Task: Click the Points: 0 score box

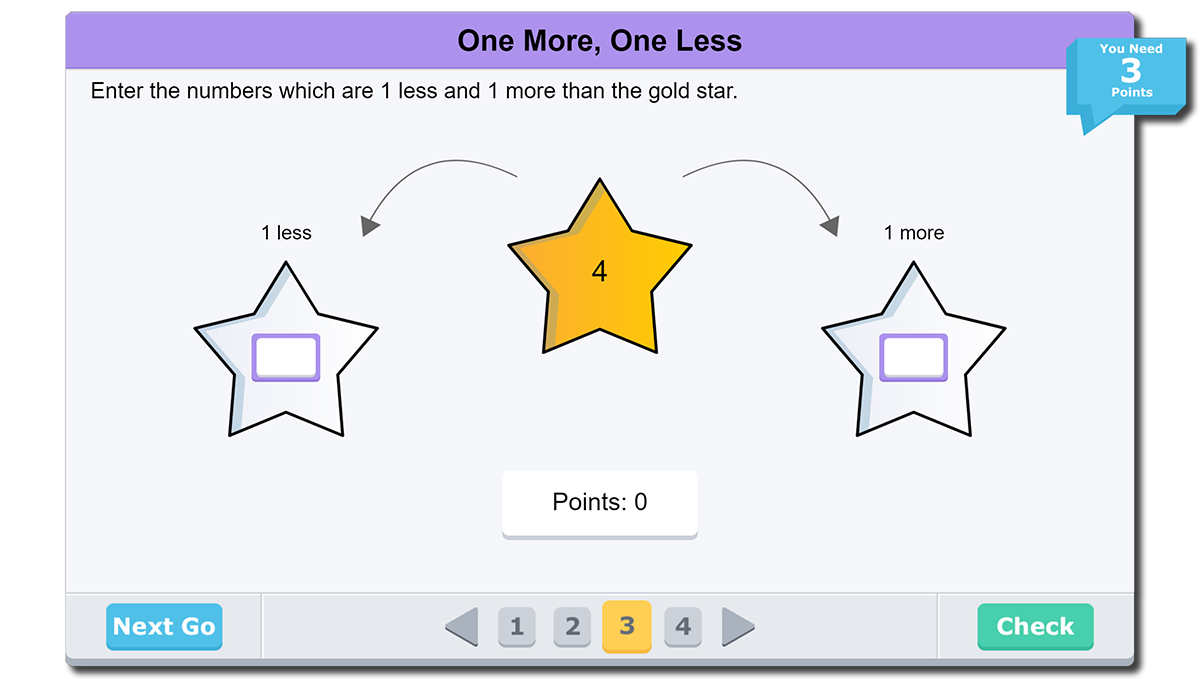Action: tap(599, 503)
